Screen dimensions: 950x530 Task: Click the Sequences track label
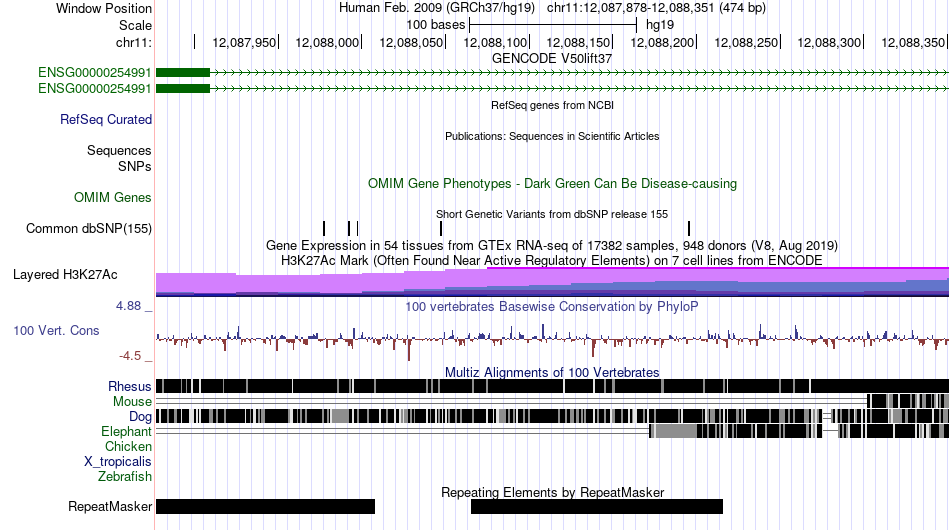click(119, 150)
